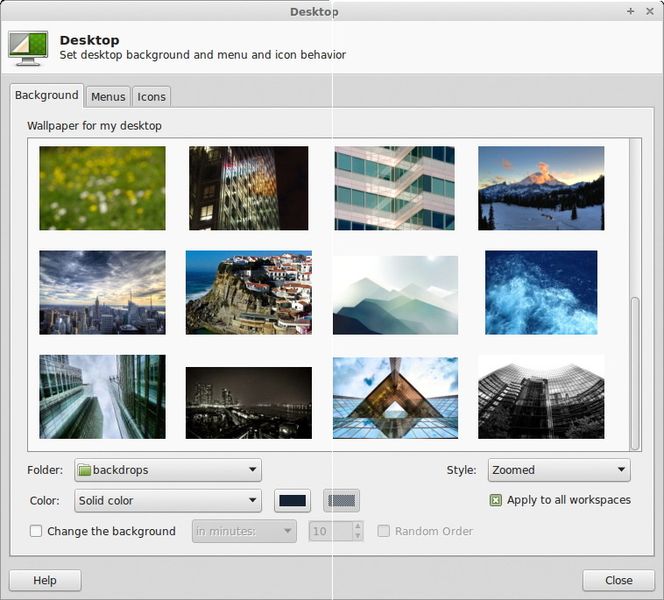The height and width of the screenshot is (600, 664).
Task: Switch to the Menus tab
Action: click(x=108, y=97)
